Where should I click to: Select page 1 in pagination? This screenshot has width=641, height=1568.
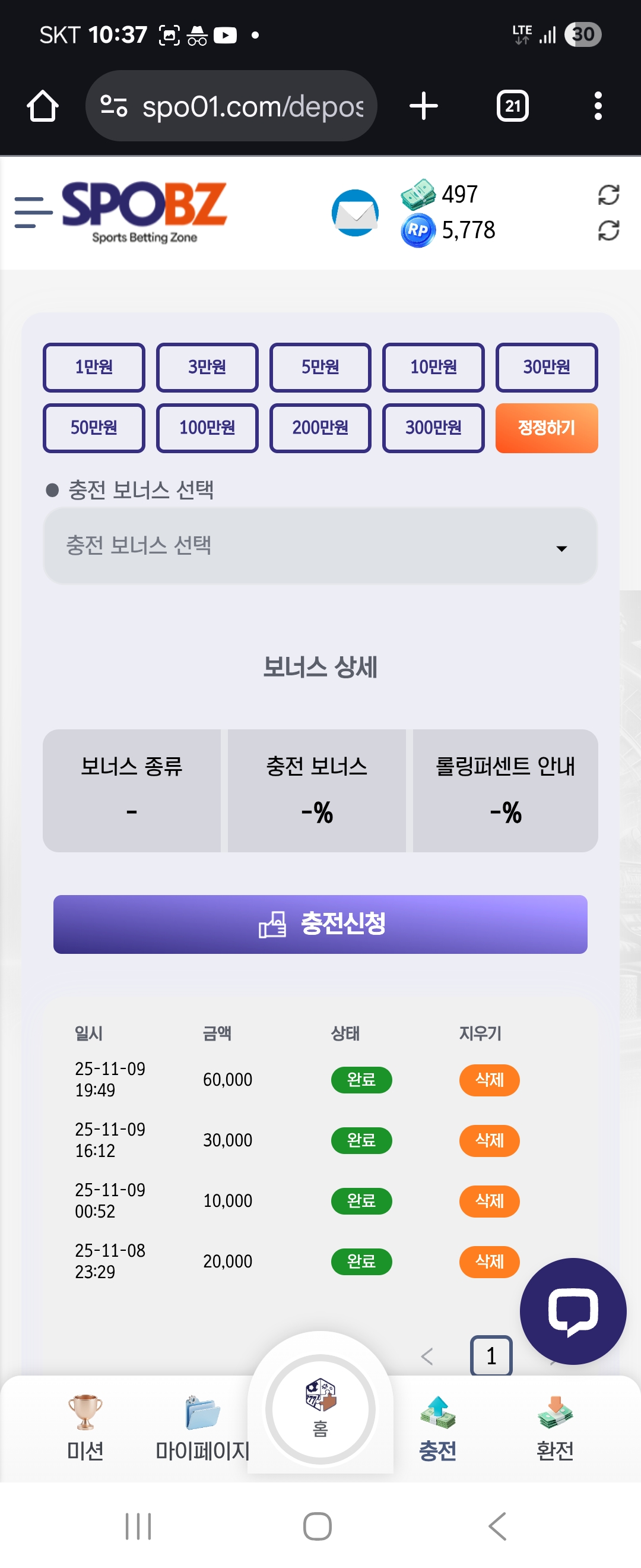coord(491,1355)
